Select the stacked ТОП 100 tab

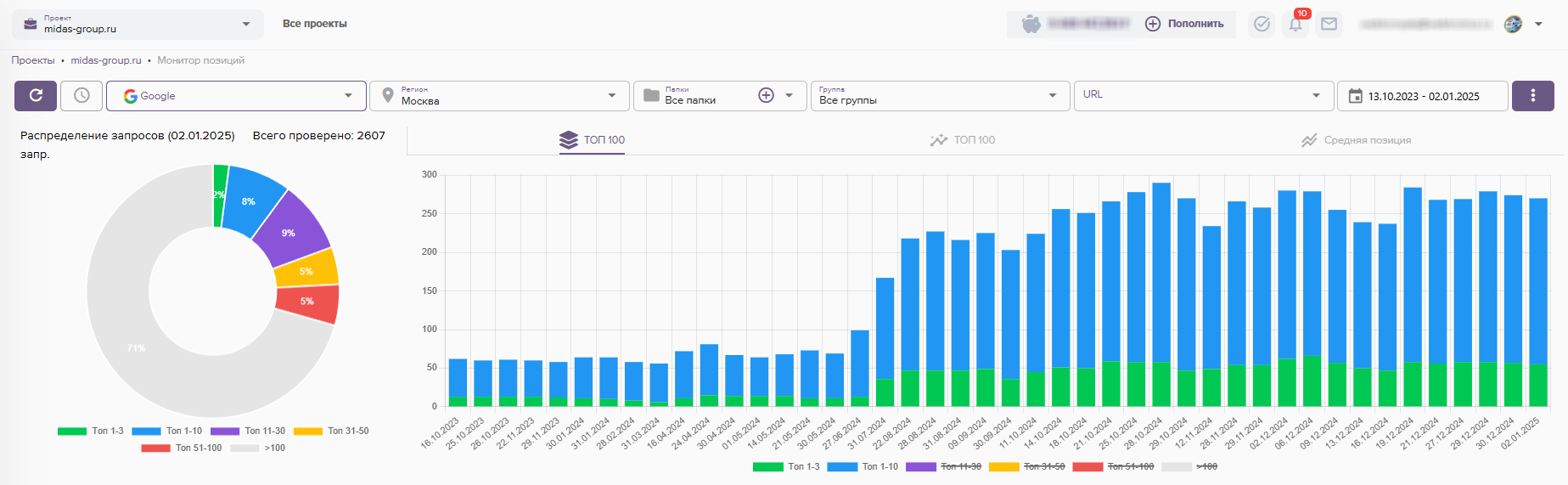[593, 140]
